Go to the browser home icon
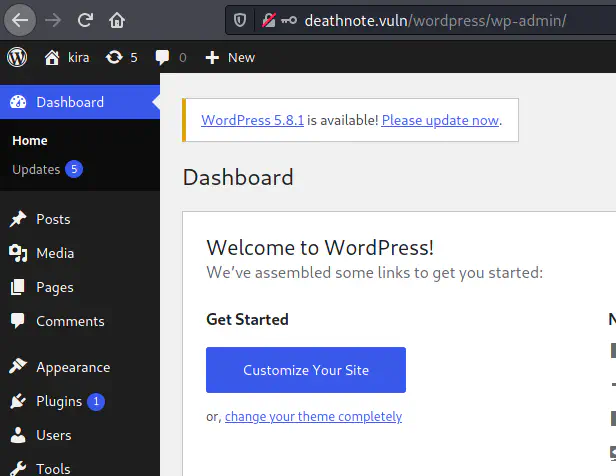 117,19
